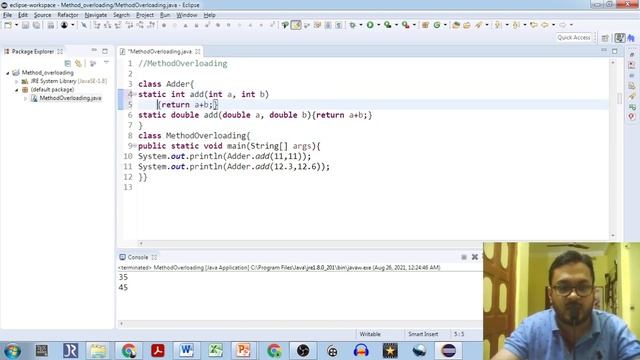Image resolution: width=640 pixels, height=360 pixels.
Task: Click the Save All toolbar icon
Action: [36, 25]
